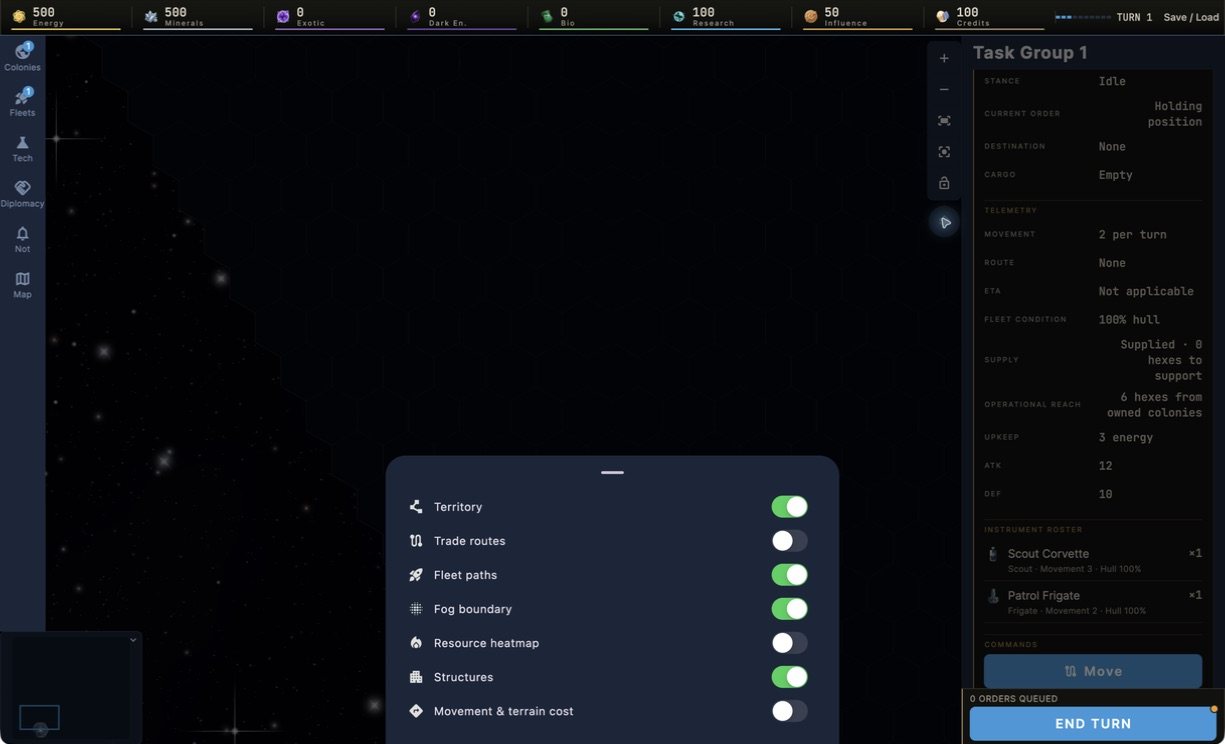The width and height of the screenshot is (1225, 744).
Task: Select the Scout Corvette roster row
Action: point(1093,560)
